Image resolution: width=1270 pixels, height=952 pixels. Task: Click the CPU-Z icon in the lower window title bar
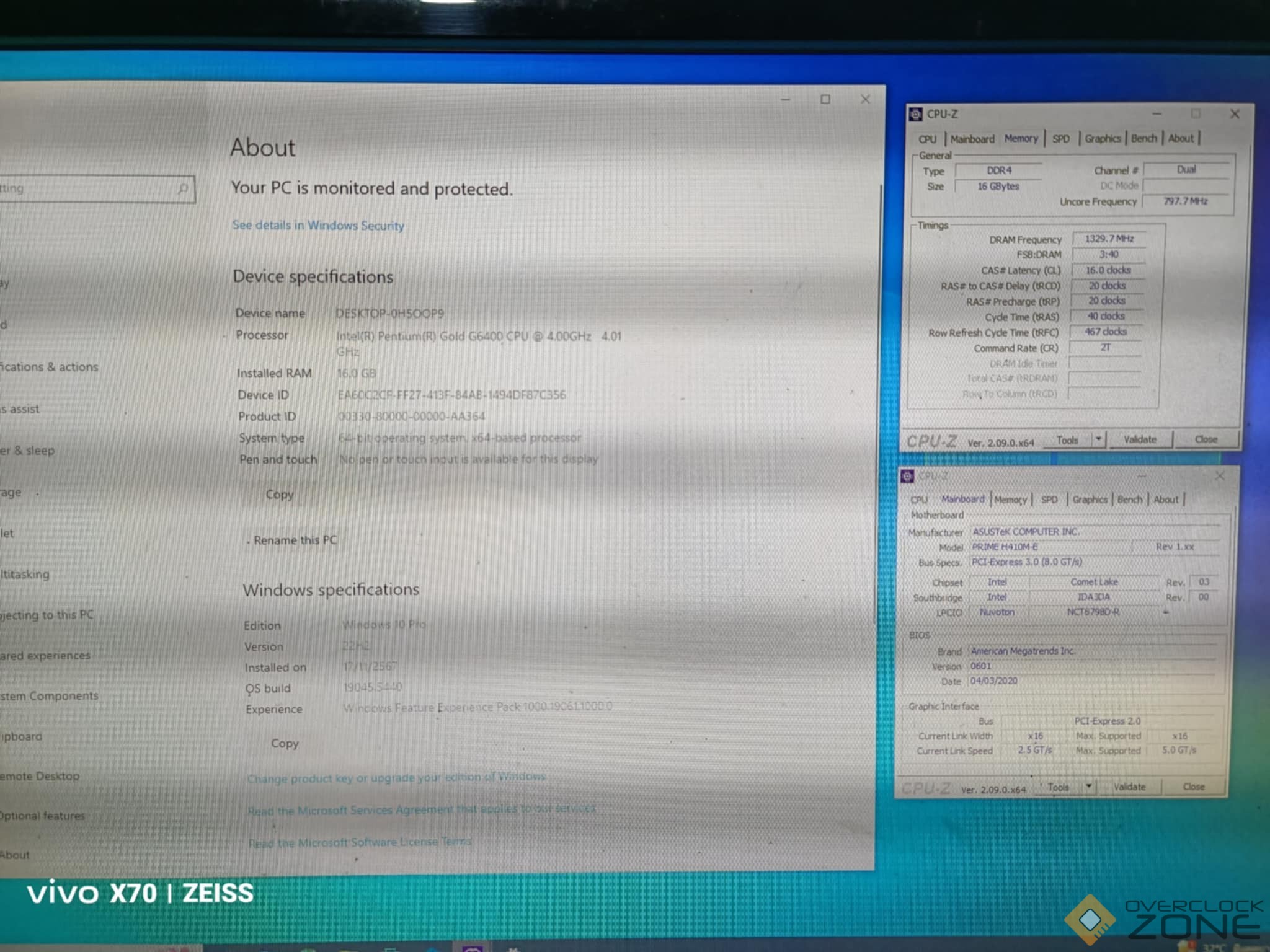click(x=907, y=476)
